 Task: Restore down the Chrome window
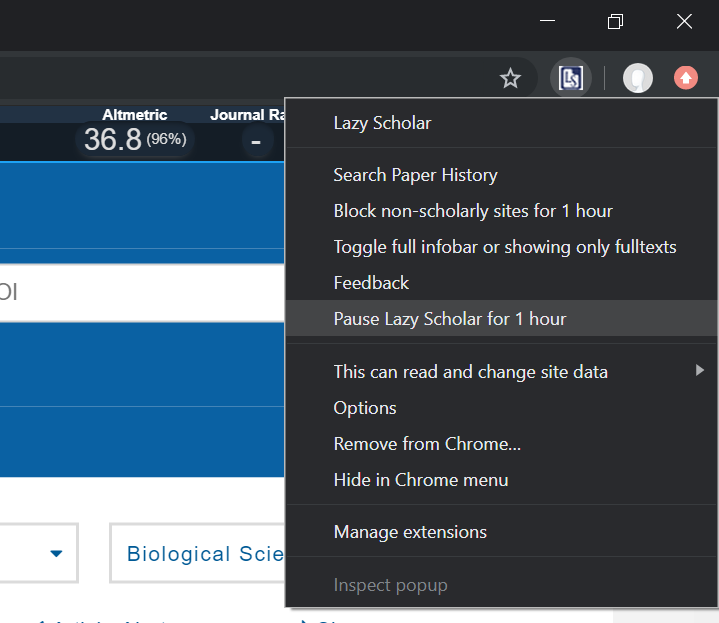point(615,21)
